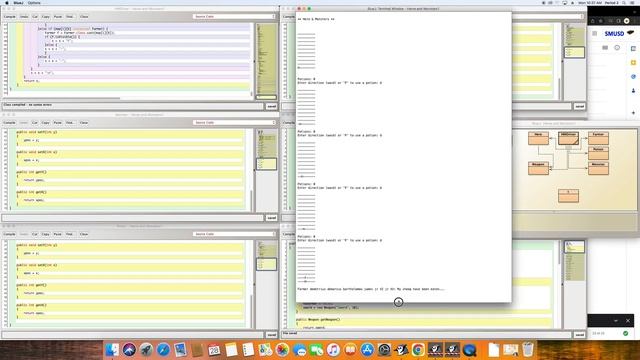Screen dimensions: 640x360
Task: Compile the class in the top-left editor
Action: tap(9, 17)
